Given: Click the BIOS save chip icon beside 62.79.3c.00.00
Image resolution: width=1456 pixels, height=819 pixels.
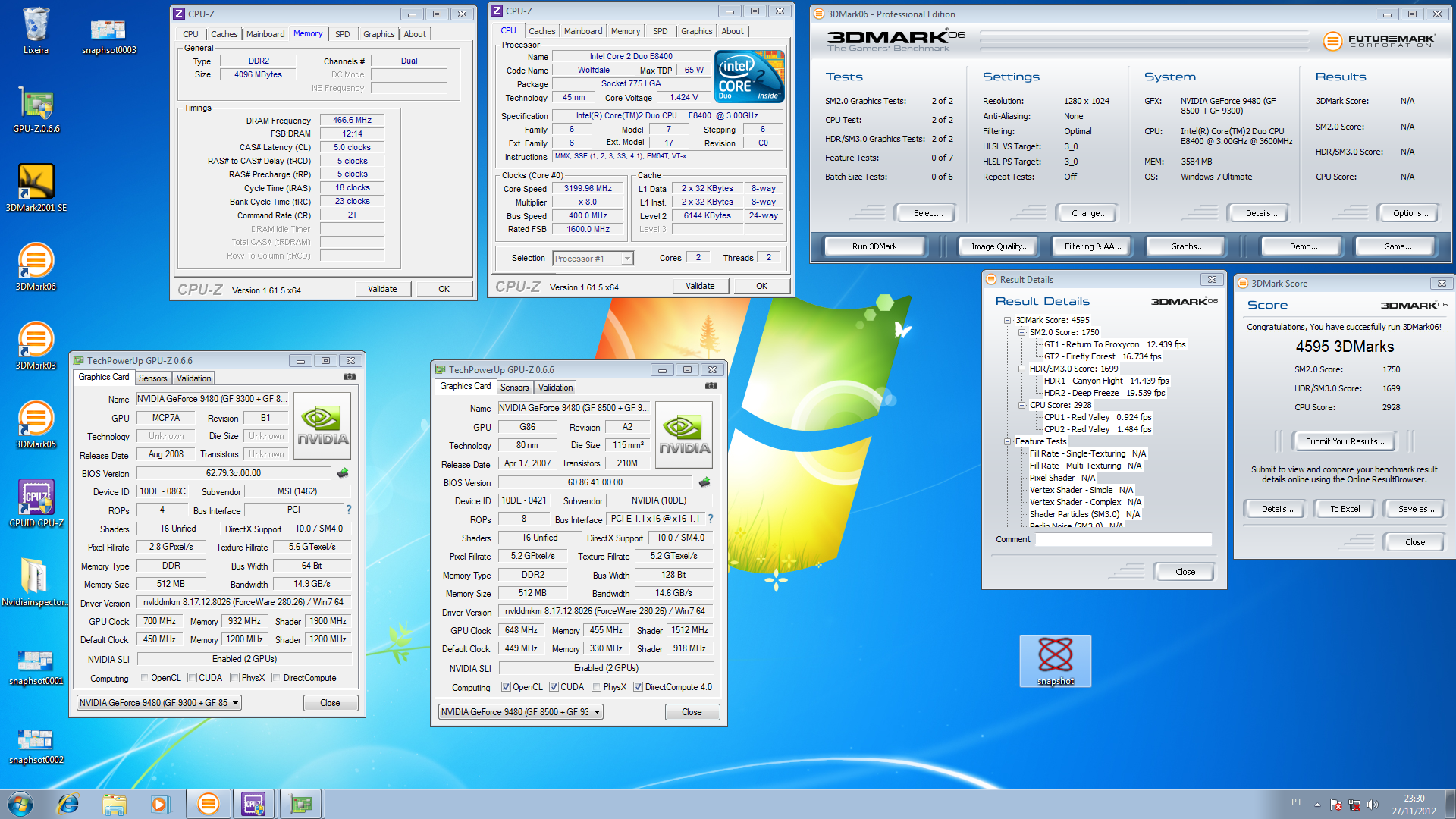Looking at the screenshot, I should click(343, 473).
